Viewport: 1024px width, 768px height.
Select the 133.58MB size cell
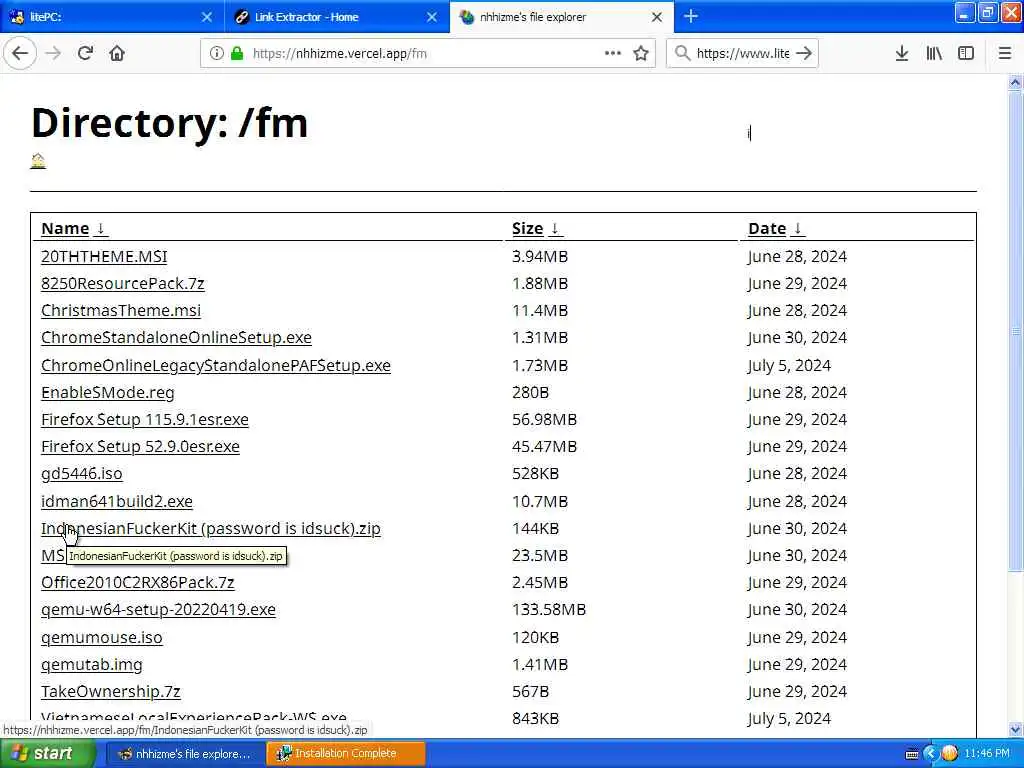549,610
